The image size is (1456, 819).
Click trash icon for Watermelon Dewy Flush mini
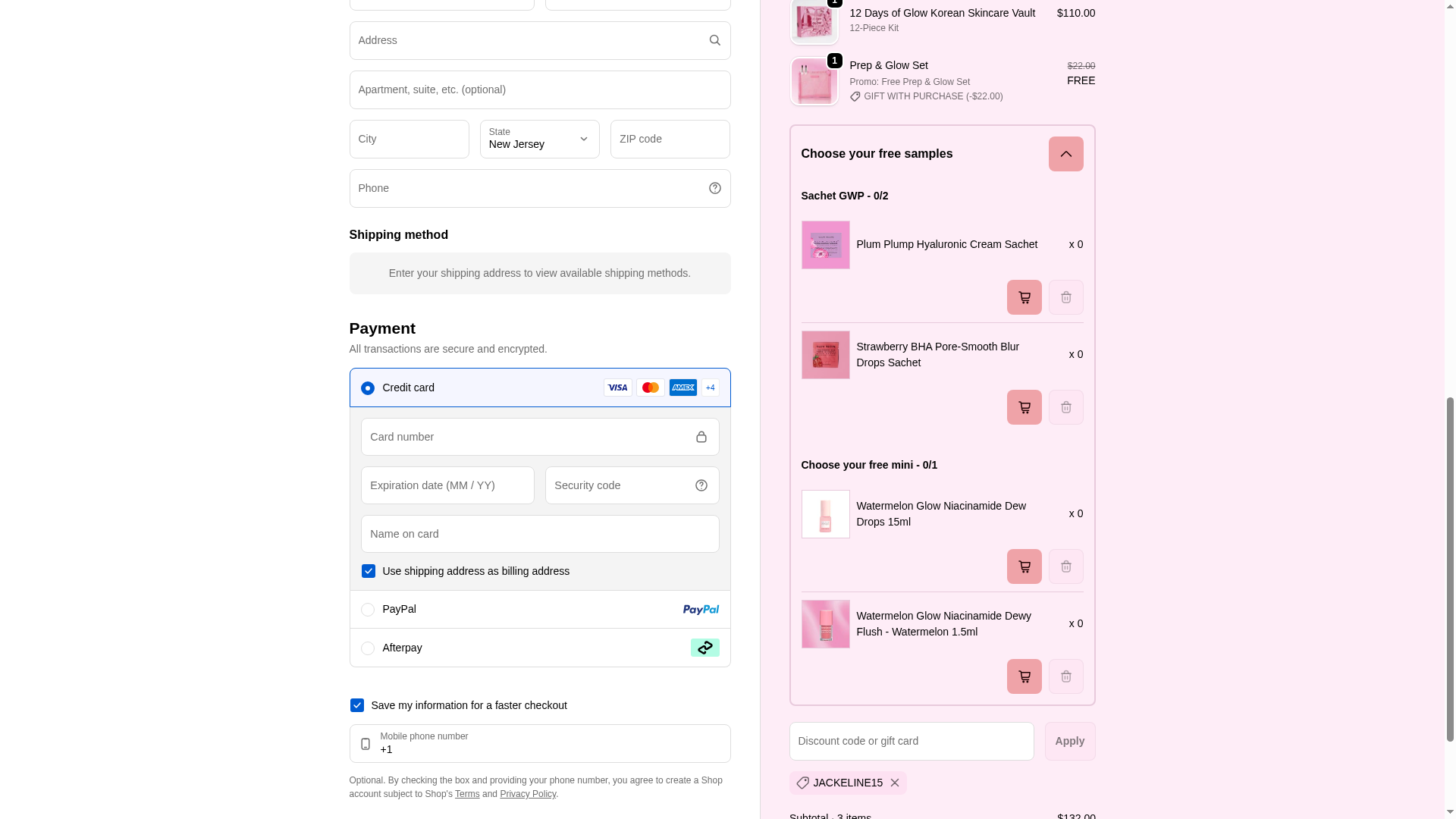[1065, 676]
